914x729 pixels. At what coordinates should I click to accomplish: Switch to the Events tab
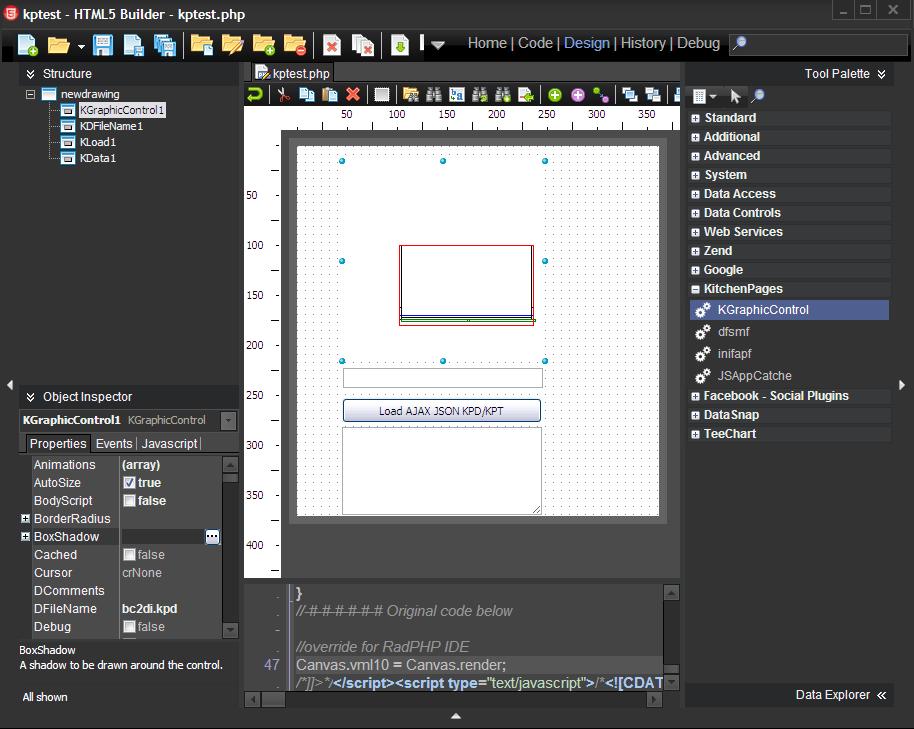114,443
